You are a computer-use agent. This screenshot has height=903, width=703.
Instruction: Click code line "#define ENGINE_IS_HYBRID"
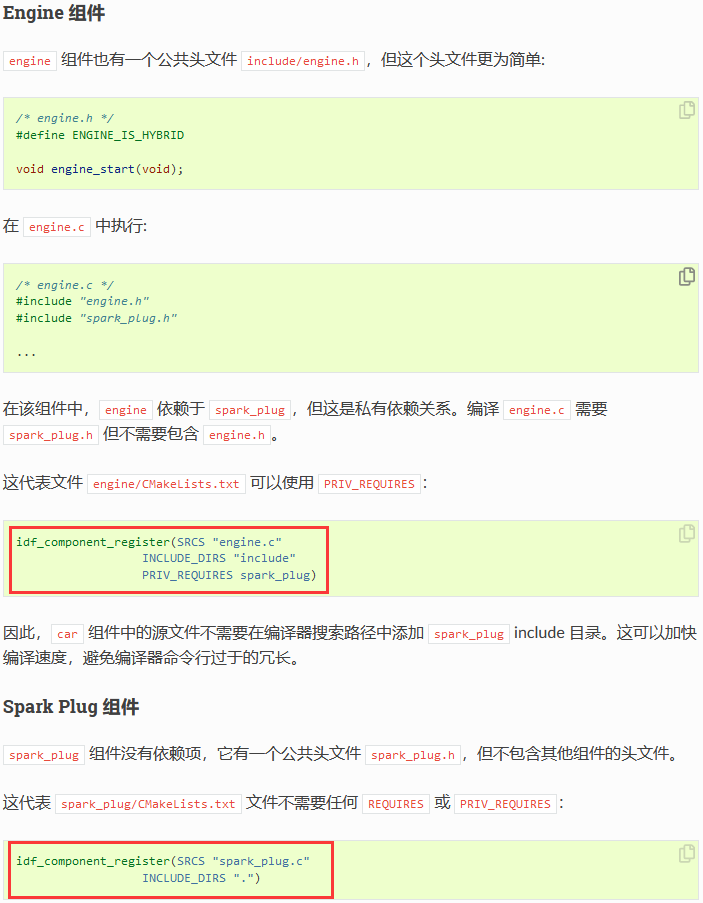click(x=100, y=135)
